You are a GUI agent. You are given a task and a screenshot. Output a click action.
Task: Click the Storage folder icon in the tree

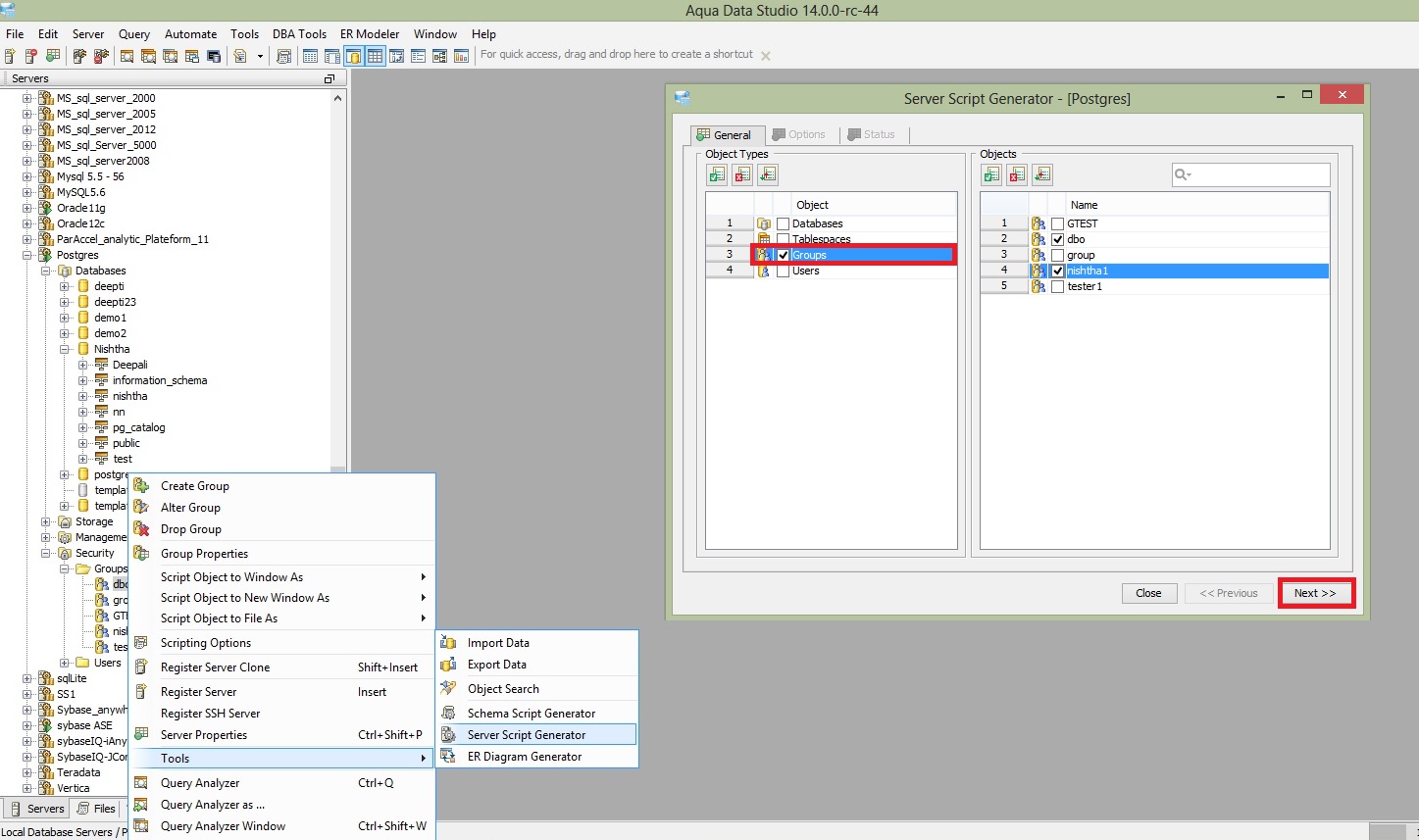(x=65, y=521)
